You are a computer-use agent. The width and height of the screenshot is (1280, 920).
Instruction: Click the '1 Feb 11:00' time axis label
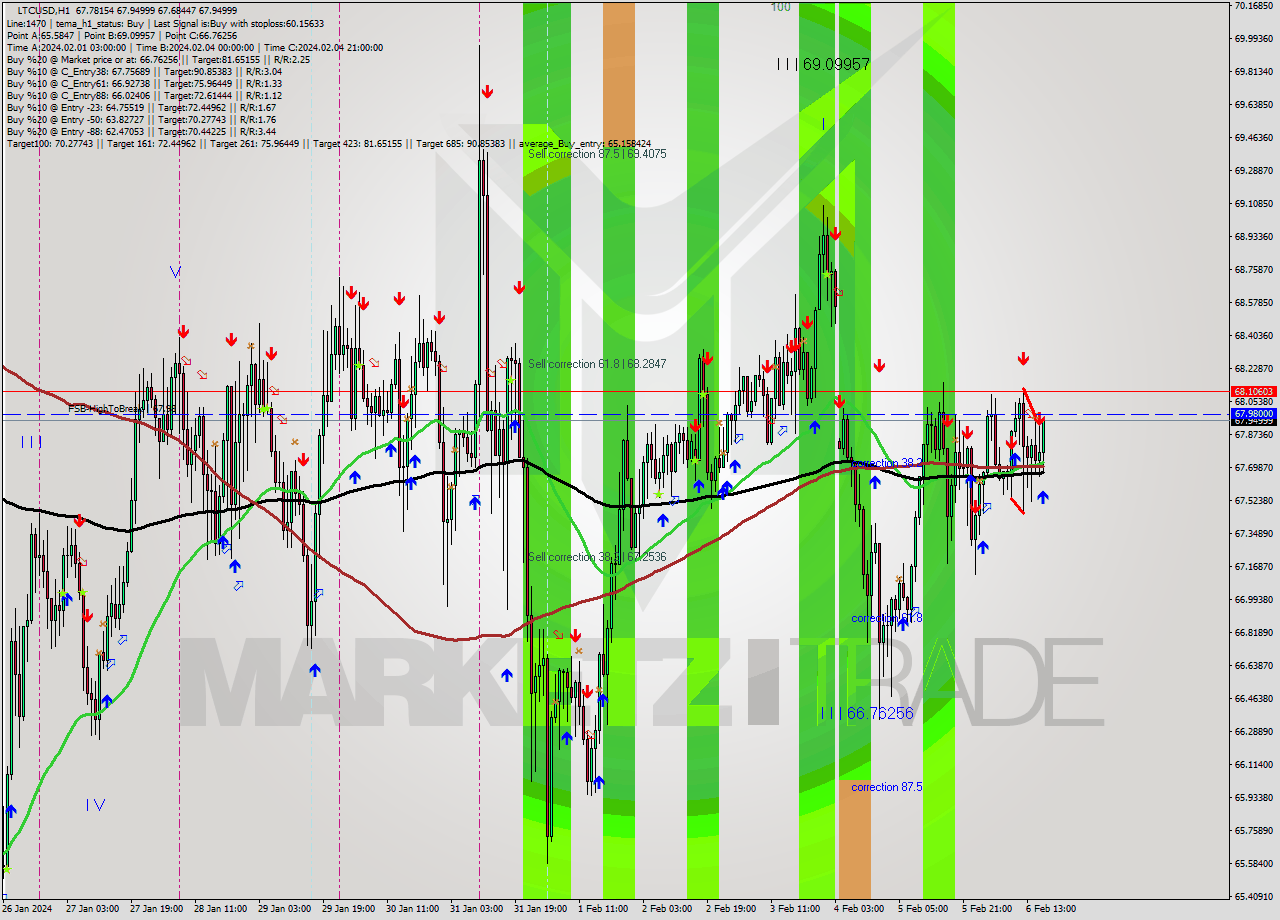coord(603,909)
